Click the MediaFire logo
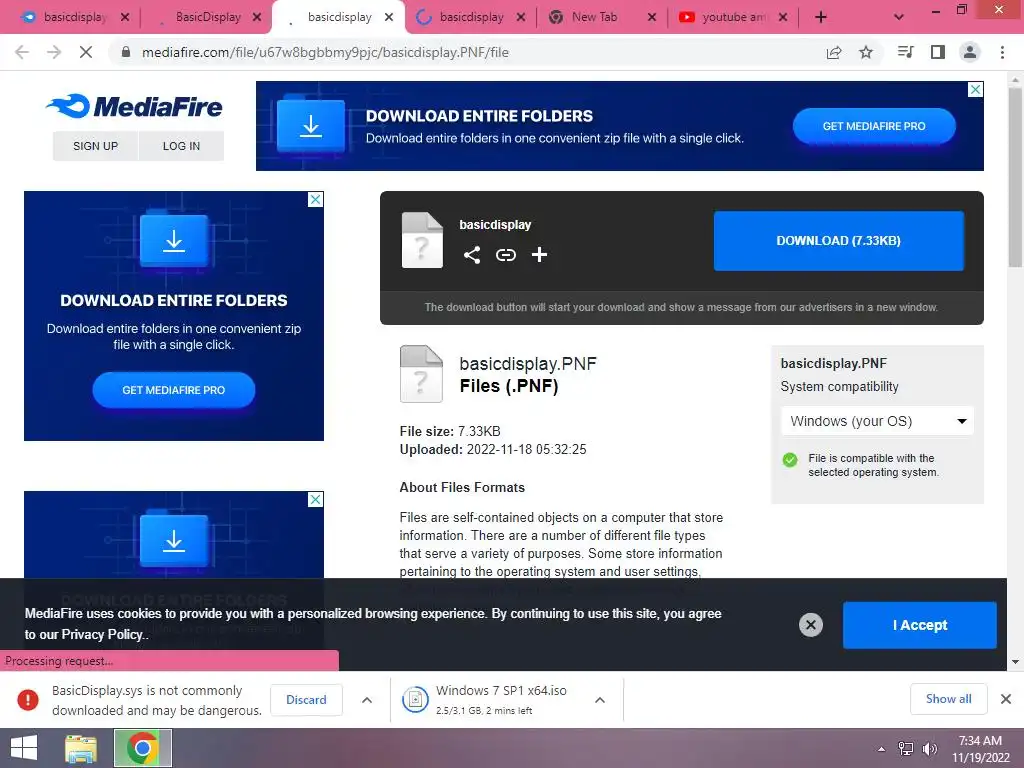The height and width of the screenshot is (768, 1024). pyautogui.click(x=135, y=106)
